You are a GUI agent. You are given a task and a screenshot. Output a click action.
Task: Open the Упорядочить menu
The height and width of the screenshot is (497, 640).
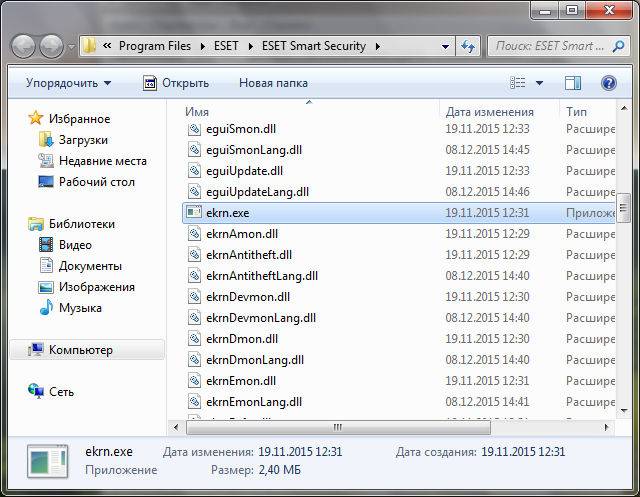tap(68, 83)
